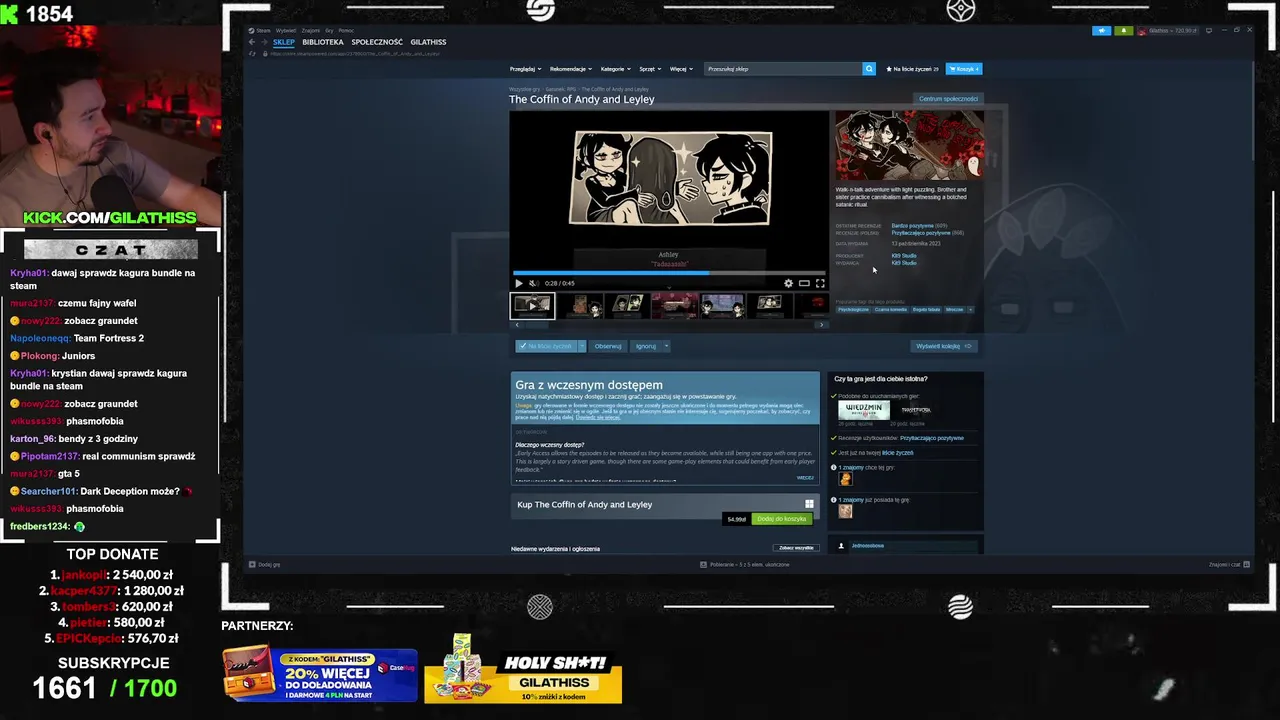Open the liście życzeń link in sidebar
Image resolution: width=1280 pixels, height=720 pixels.
(897, 453)
